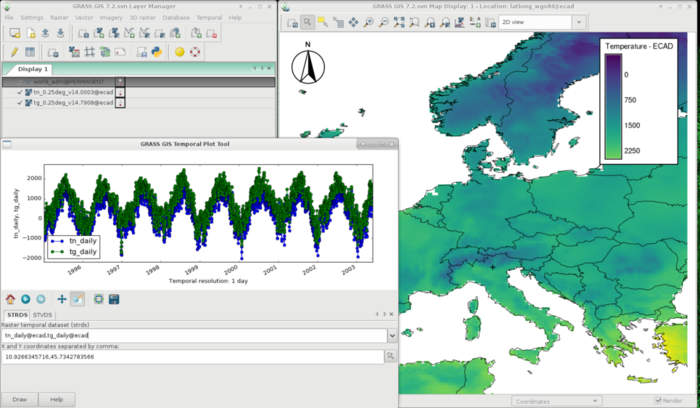Image resolution: width=700 pixels, height=408 pixels.
Task: Click in the raster temporal dataset field
Action: click(x=194, y=335)
